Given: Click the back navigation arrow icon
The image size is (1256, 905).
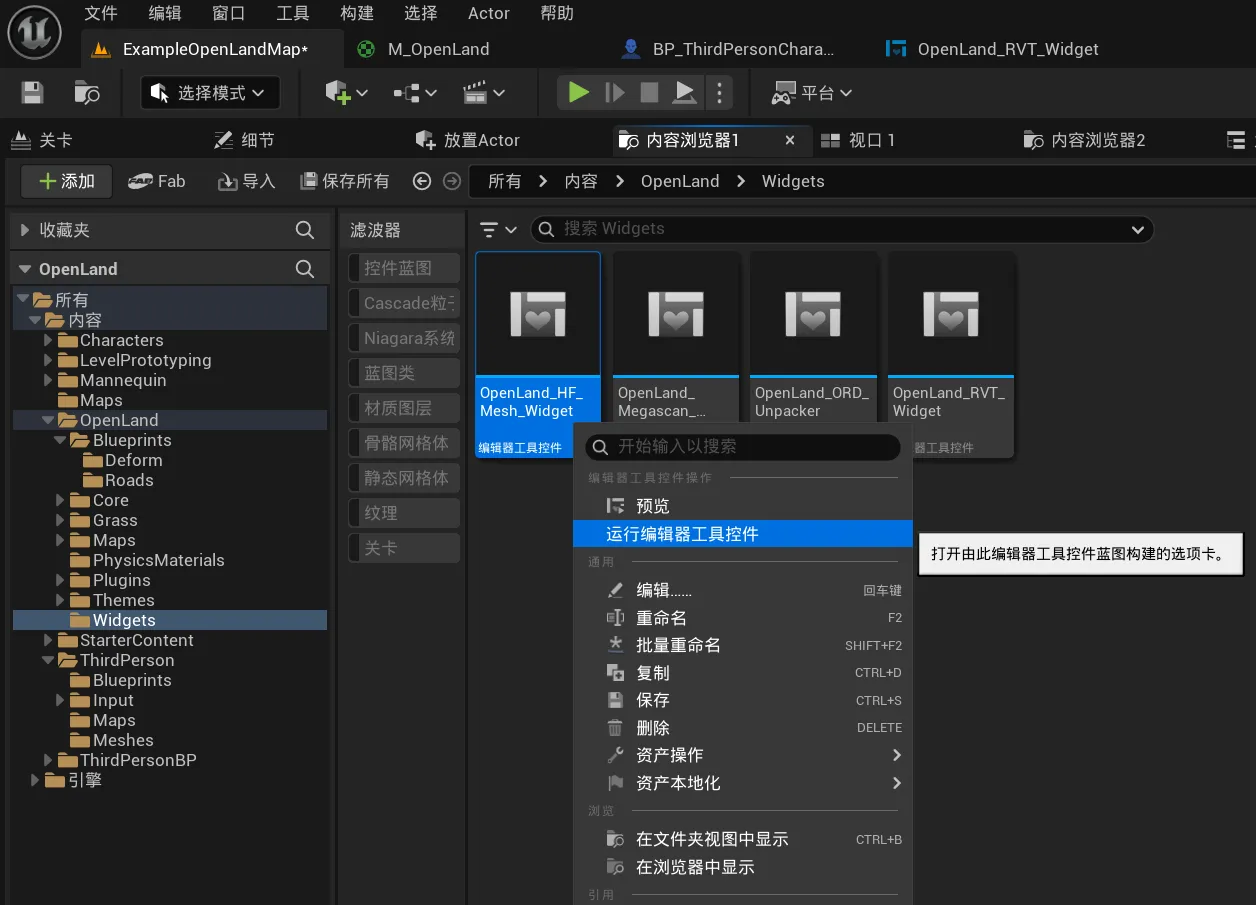Looking at the screenshot, I should 422,181.
